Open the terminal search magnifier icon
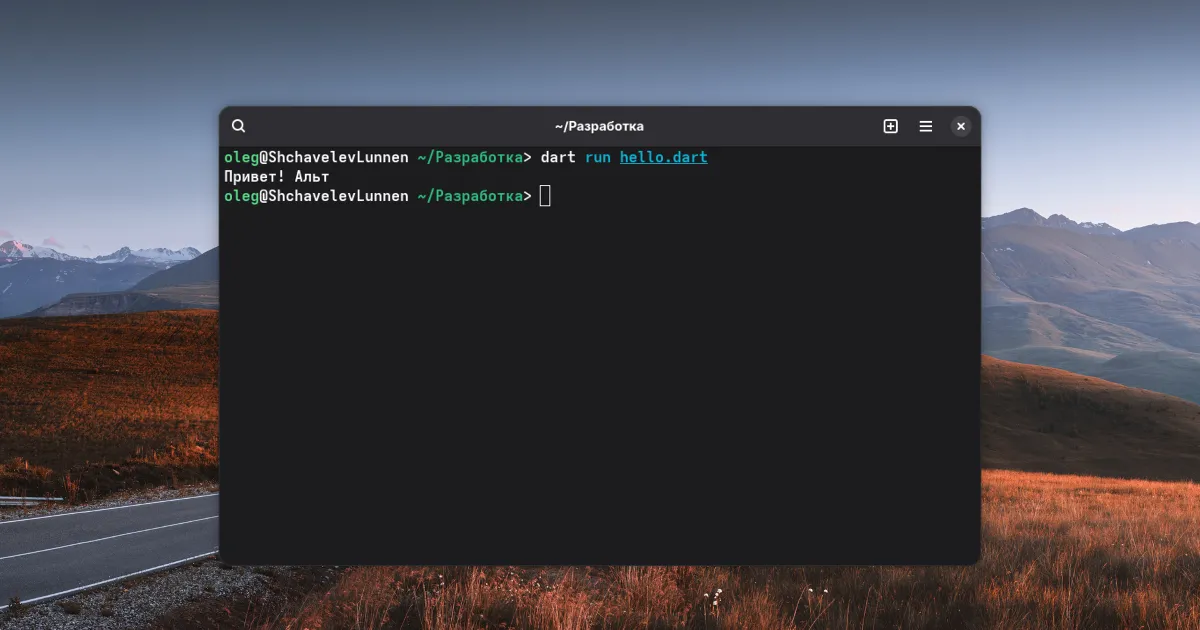 pyautogui.click(x=238, y=126)
